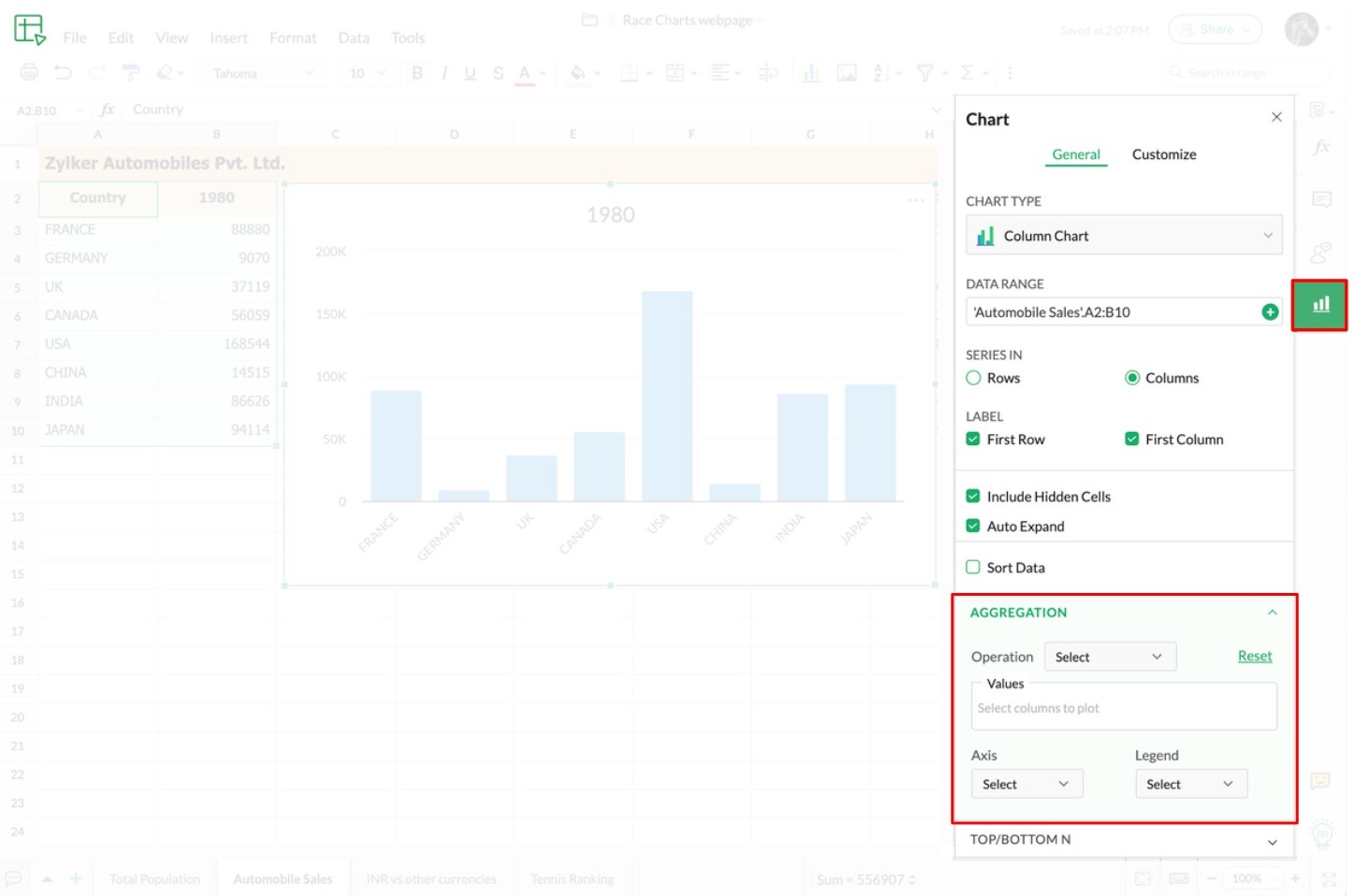This screenshot has height=896, width=1355.
Task: Uncheck the First Row label checkbox
Action: (x=973, y=440)
